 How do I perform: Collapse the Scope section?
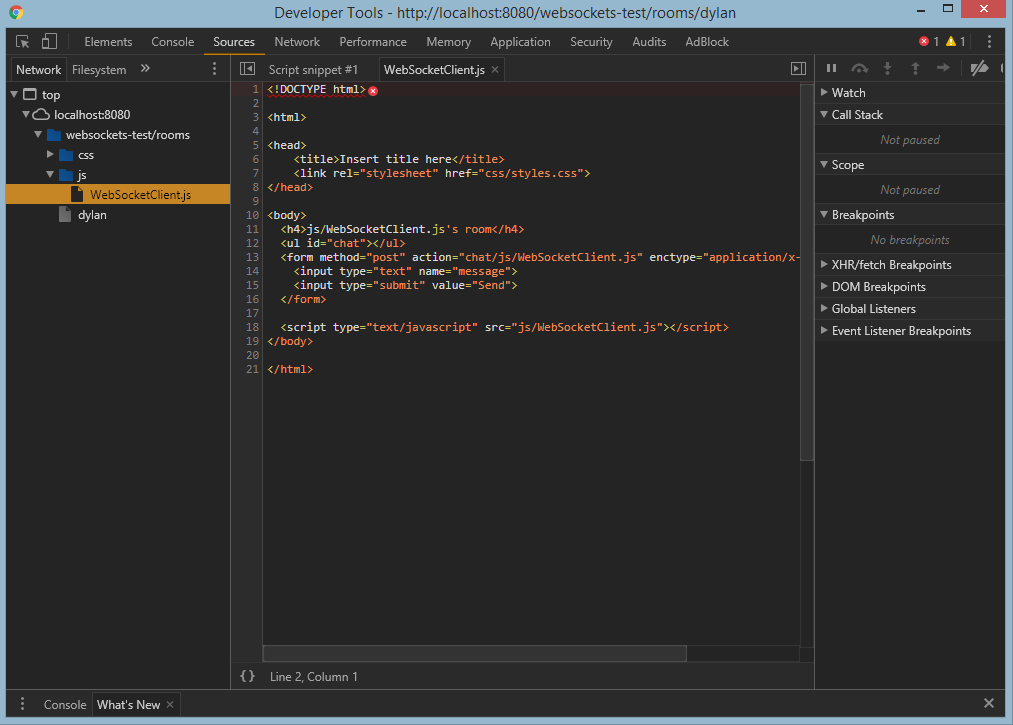pos(824,164)
